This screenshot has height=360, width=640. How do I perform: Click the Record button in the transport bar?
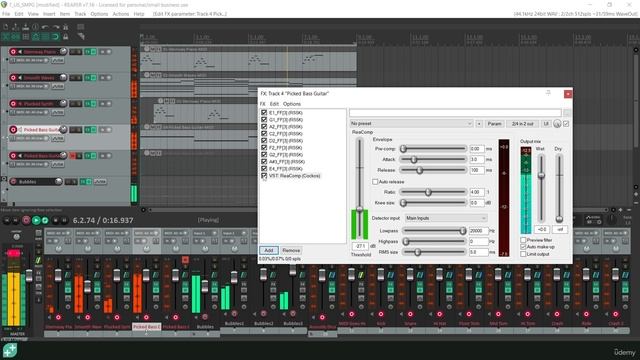[26, 220]
